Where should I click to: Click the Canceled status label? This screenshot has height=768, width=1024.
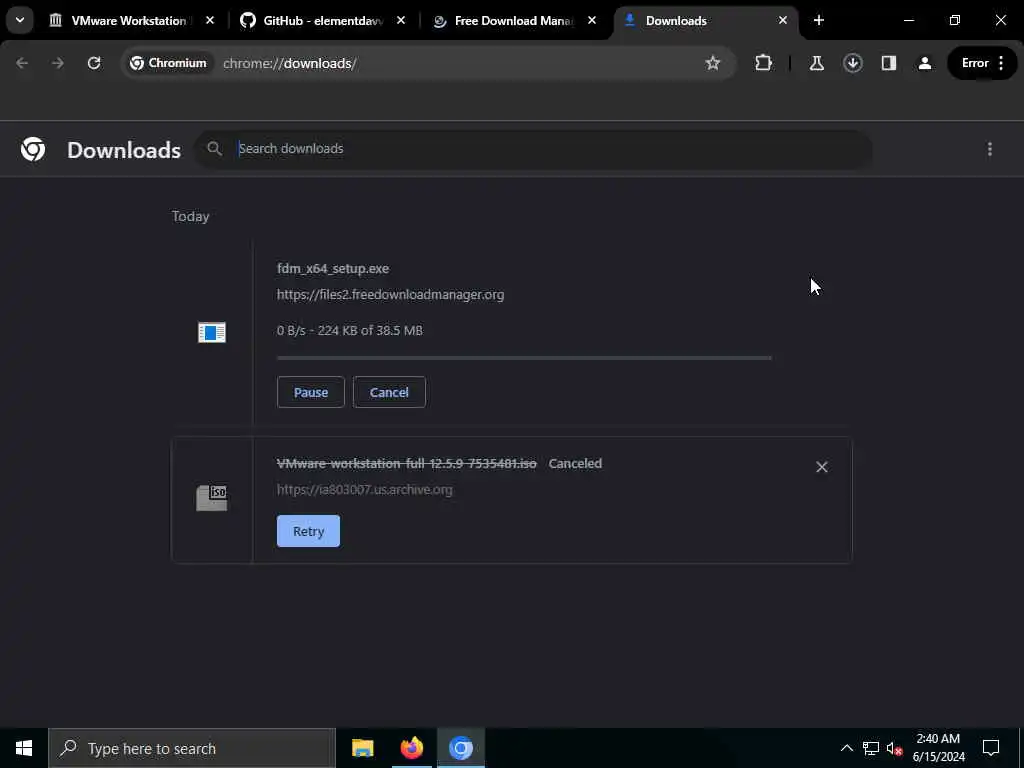(x=575, y=464)
